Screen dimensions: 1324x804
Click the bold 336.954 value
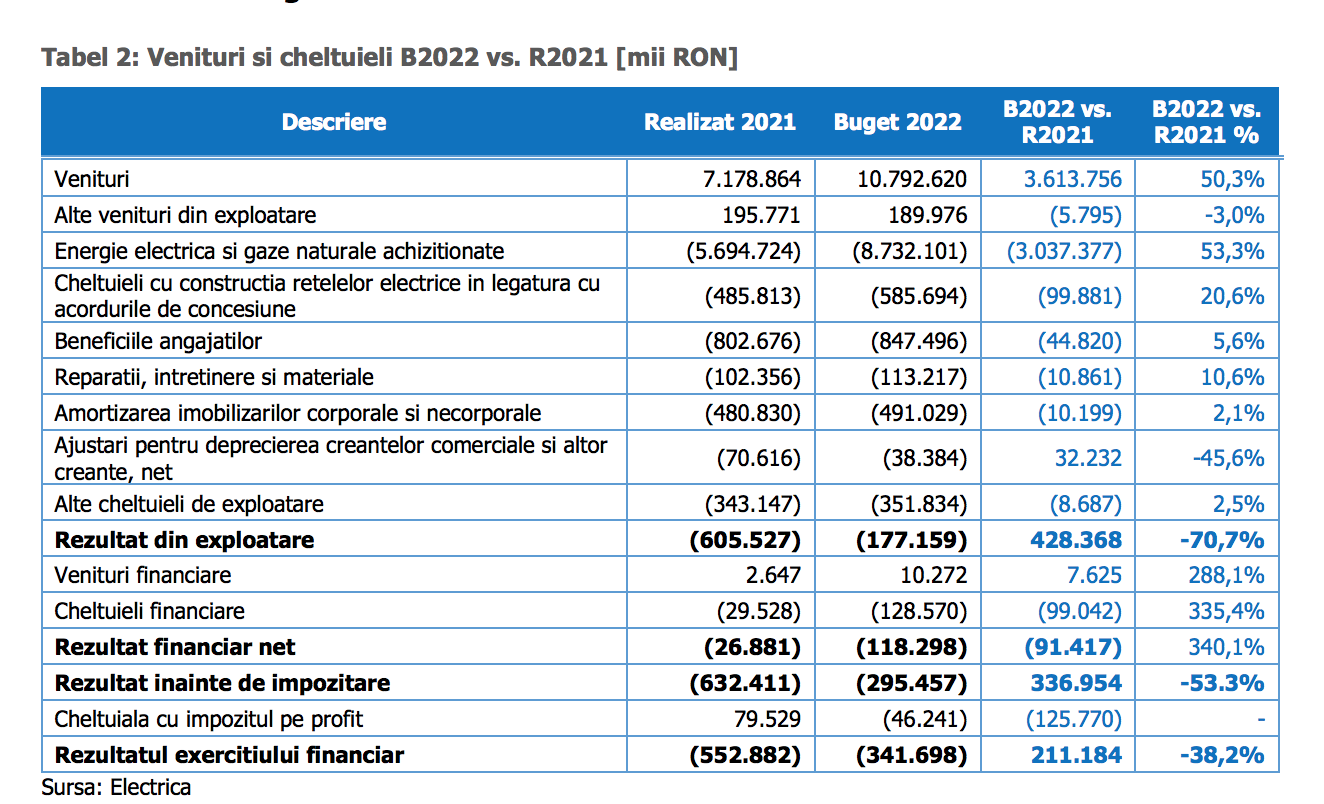pyautogui.click(x=1076, y=683)
